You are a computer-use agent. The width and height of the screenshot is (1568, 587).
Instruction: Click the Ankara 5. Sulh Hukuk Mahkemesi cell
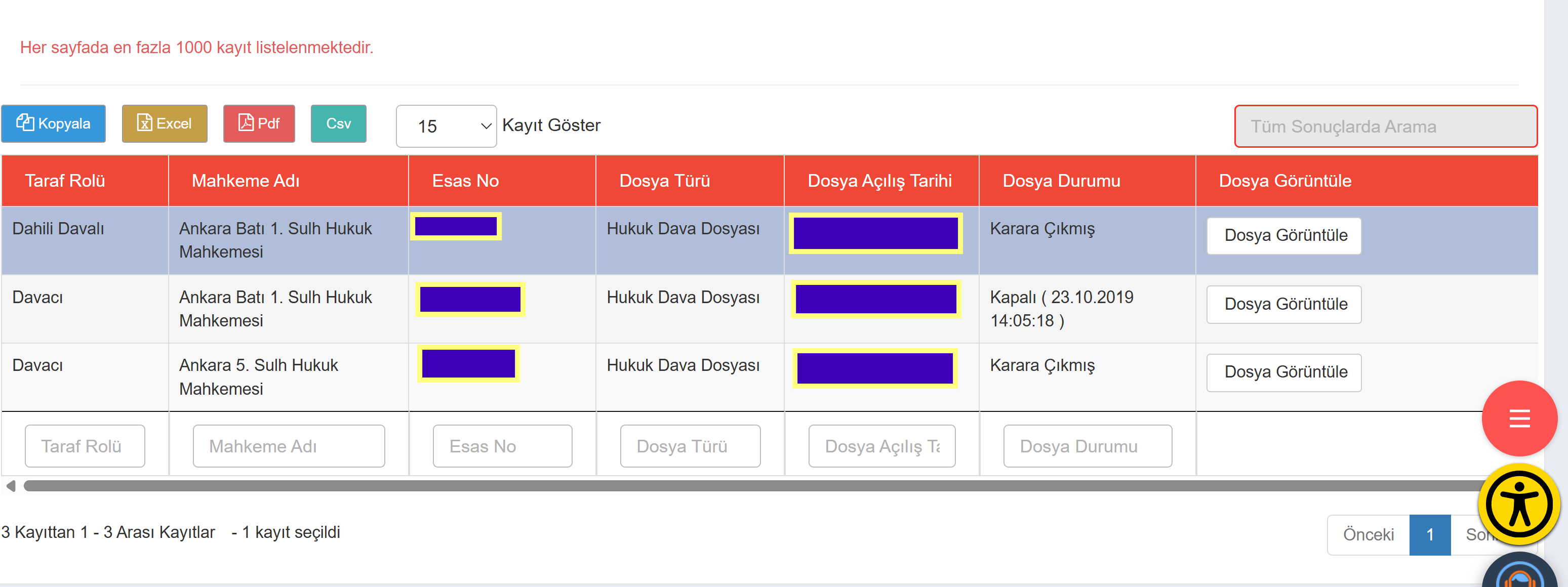[x=289, y=377]
